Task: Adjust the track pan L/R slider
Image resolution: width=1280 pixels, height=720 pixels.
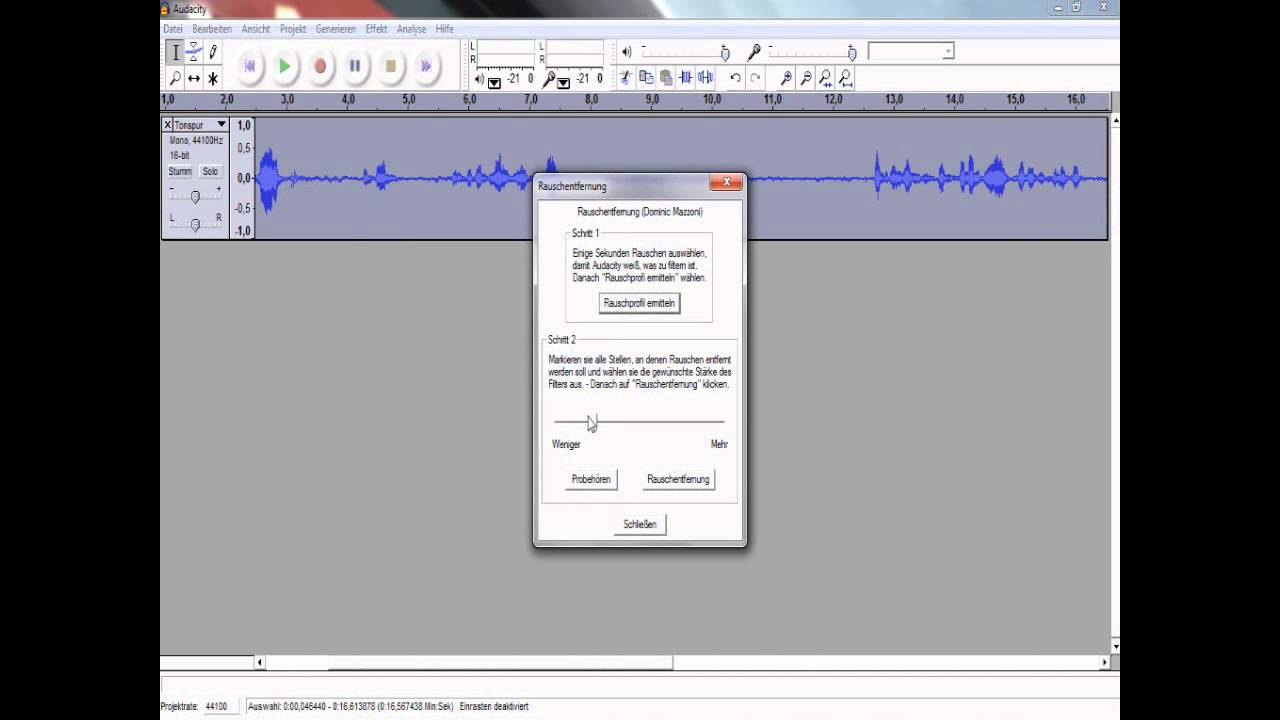Action: [x=195, y=224]
